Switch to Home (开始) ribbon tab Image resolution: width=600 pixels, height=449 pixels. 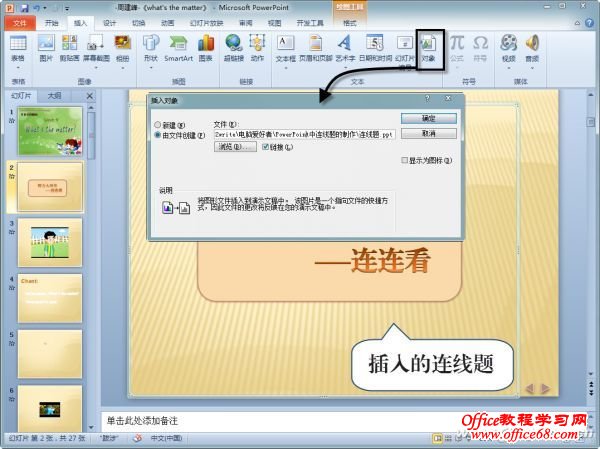[52, 23]
